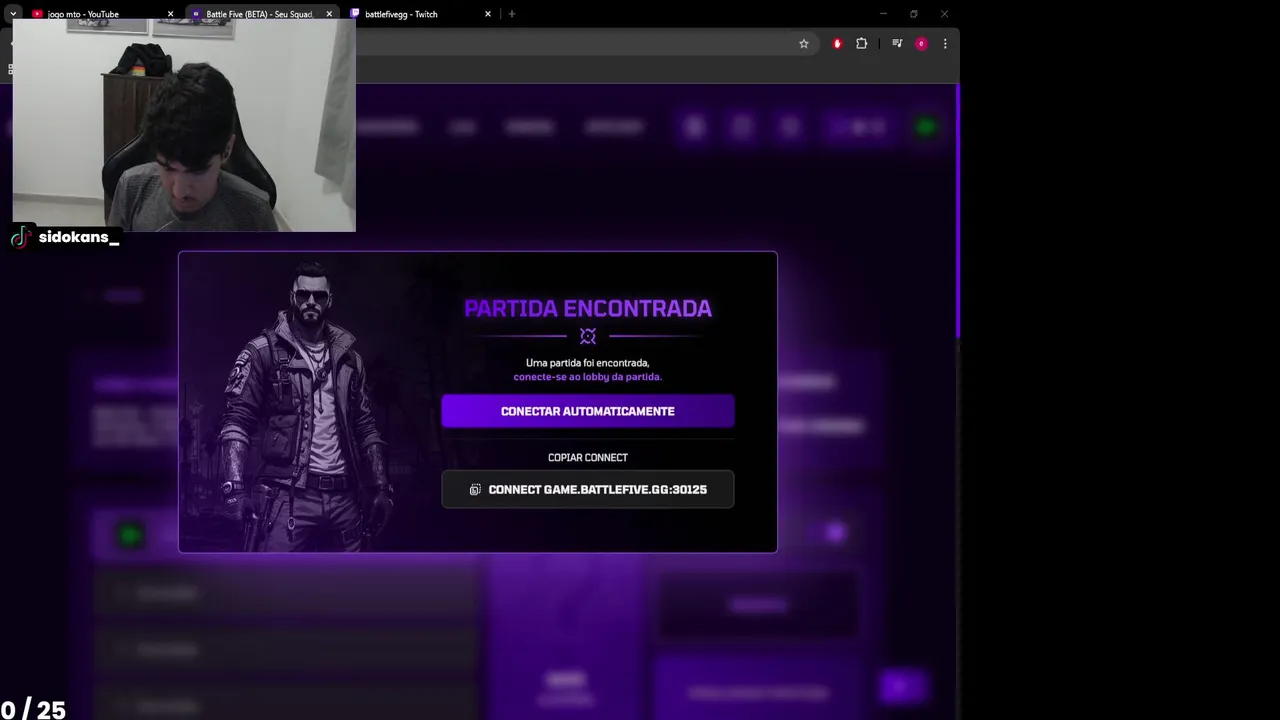Copy the connect game.battlefive.gg:30125 command
This screenshot has width=1280, height=720.
tap(588, 489)
